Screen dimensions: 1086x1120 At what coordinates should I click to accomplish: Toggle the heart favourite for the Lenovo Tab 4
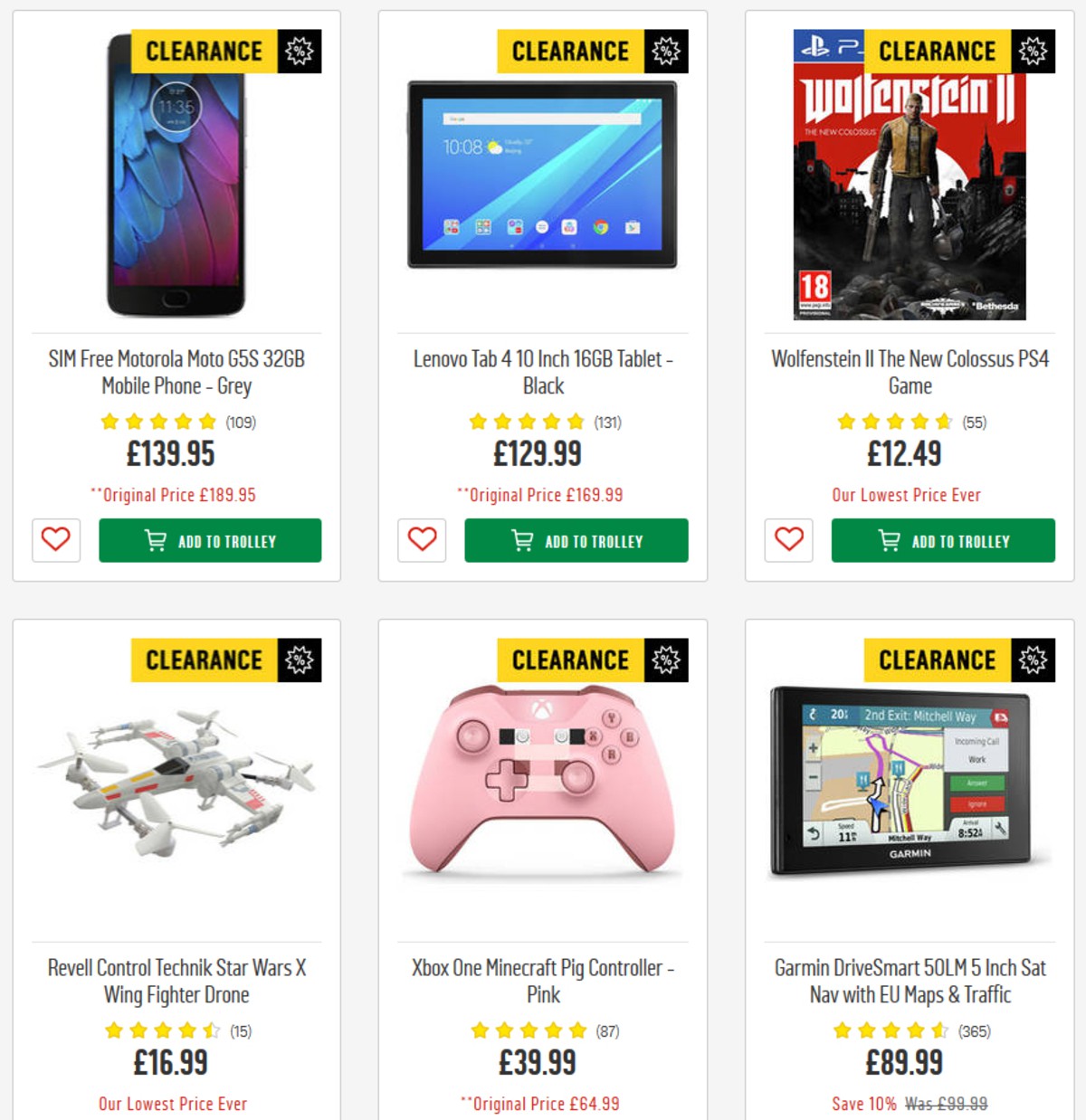point(421,541)
